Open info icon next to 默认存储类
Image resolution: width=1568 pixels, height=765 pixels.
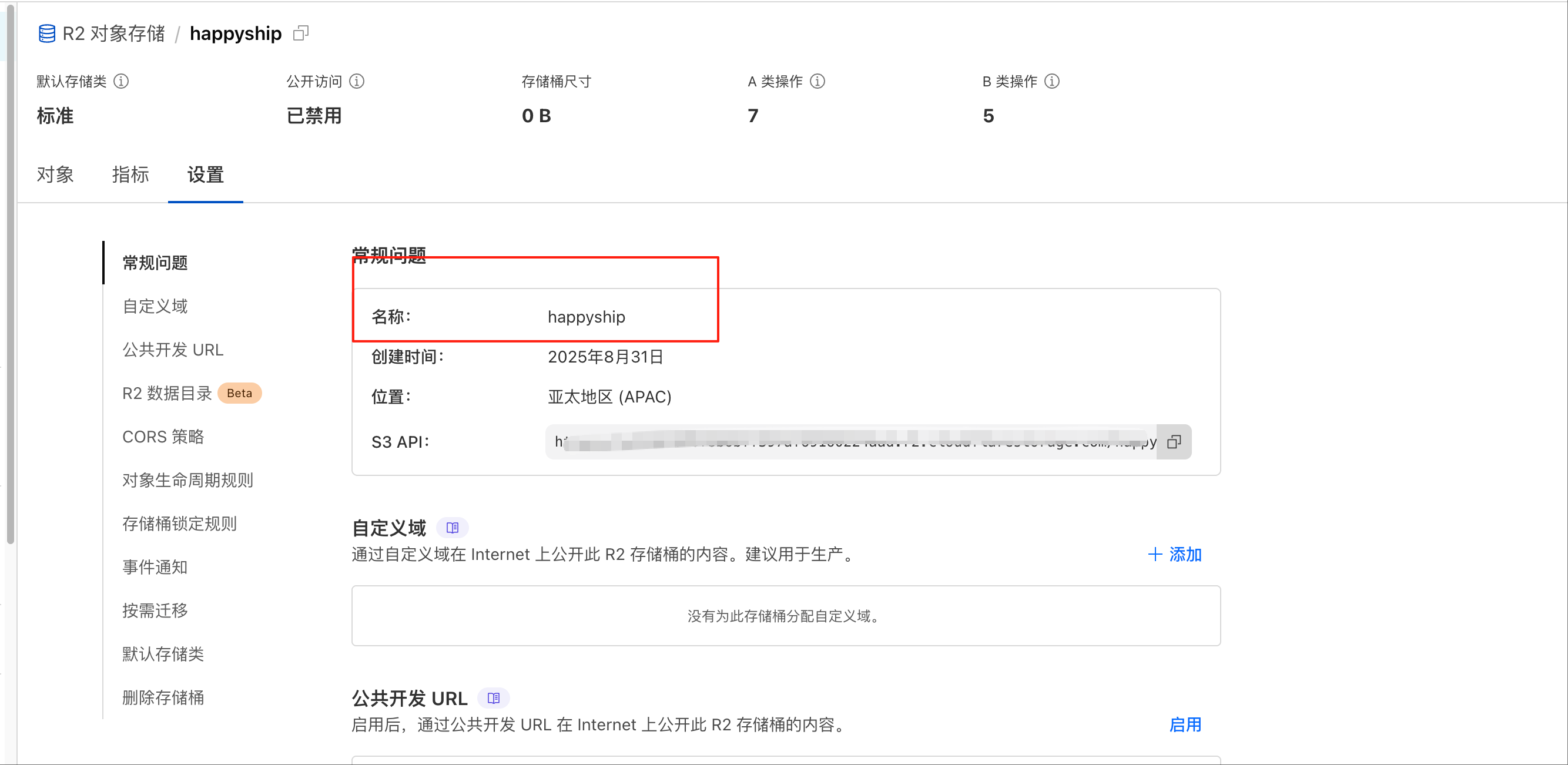121,81
